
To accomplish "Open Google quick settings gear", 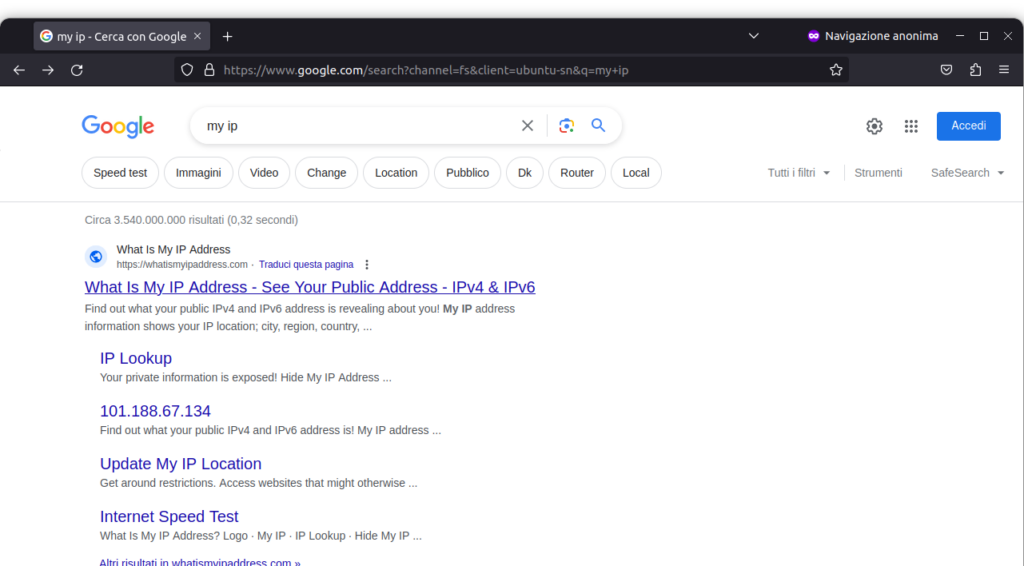I will pos(874,126).
